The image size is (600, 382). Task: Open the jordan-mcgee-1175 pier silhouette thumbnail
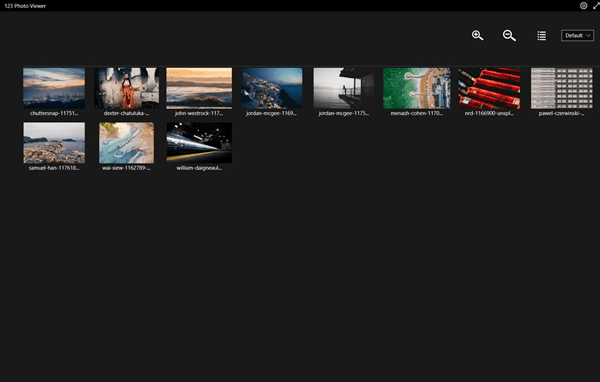pyautogui.click(x=344, y=88)
